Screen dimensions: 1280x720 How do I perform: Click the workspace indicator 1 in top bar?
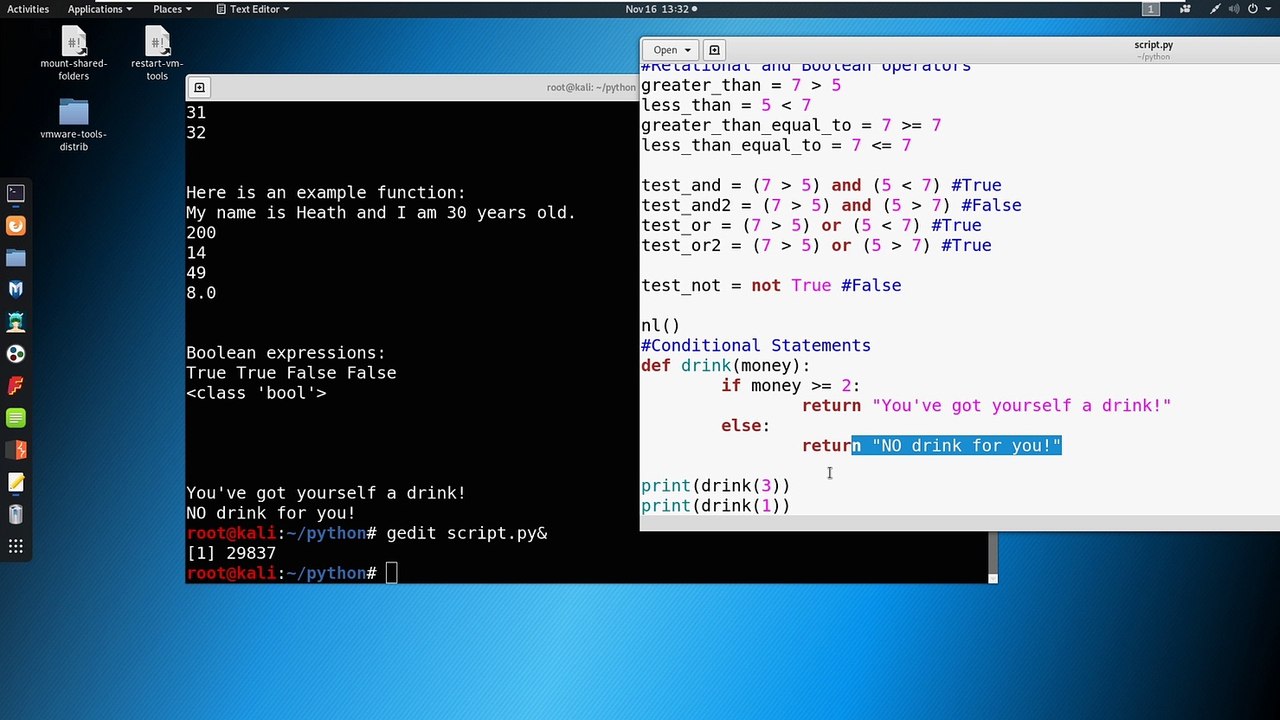pos(1151,9)
